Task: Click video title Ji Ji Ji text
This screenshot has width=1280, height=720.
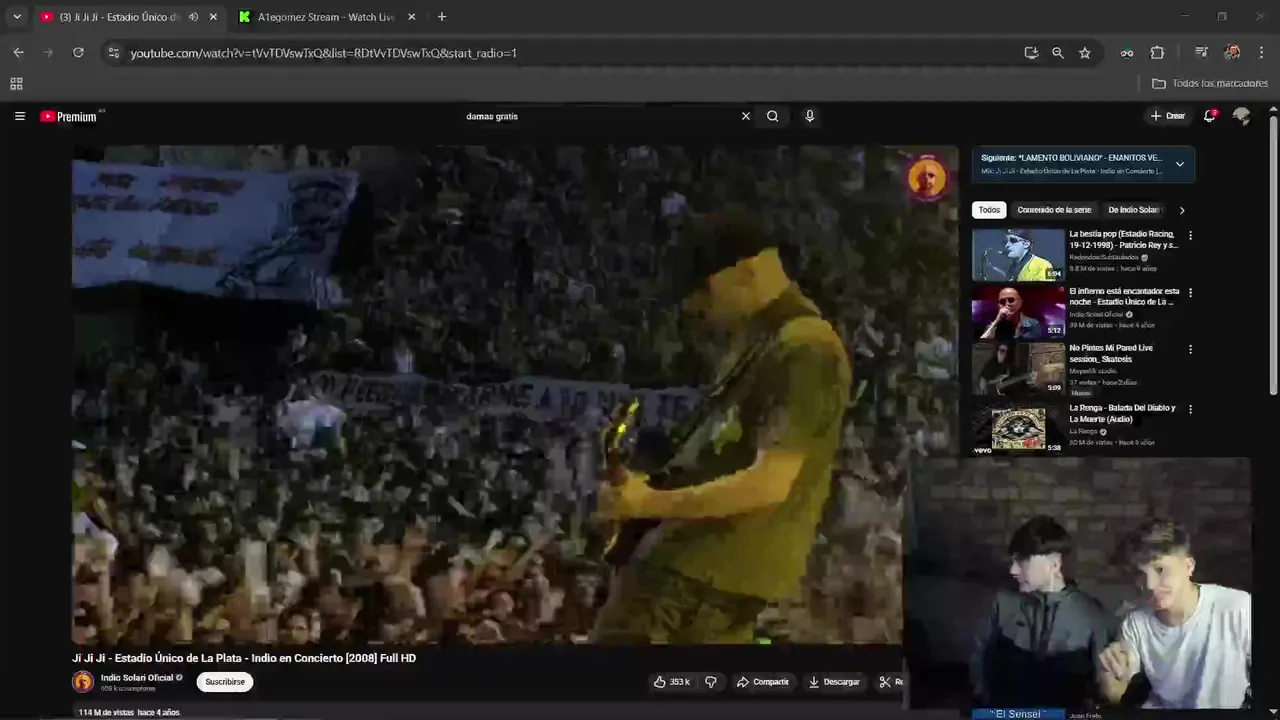Action: pos(244,658)
